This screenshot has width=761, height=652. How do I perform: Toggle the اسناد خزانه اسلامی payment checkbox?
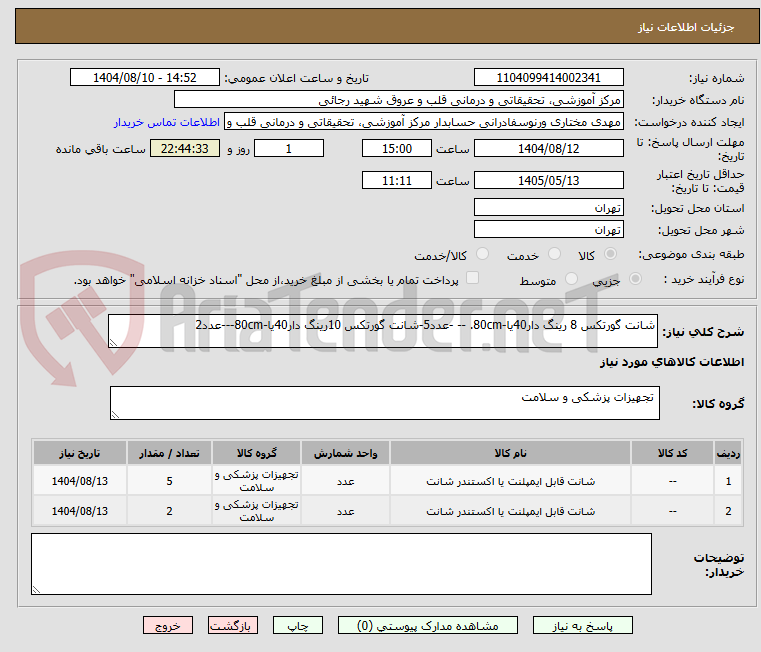point(472,278)
